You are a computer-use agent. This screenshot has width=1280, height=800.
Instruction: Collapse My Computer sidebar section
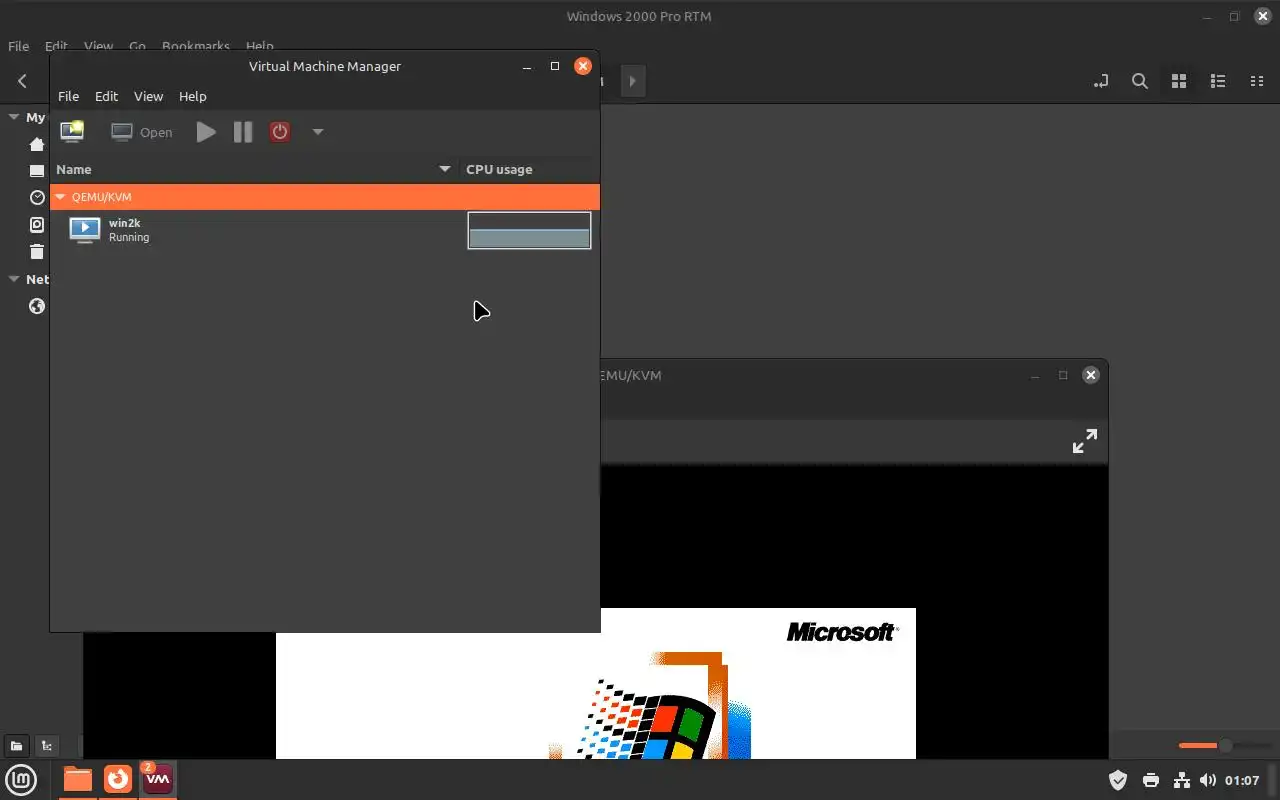[14, 117]
